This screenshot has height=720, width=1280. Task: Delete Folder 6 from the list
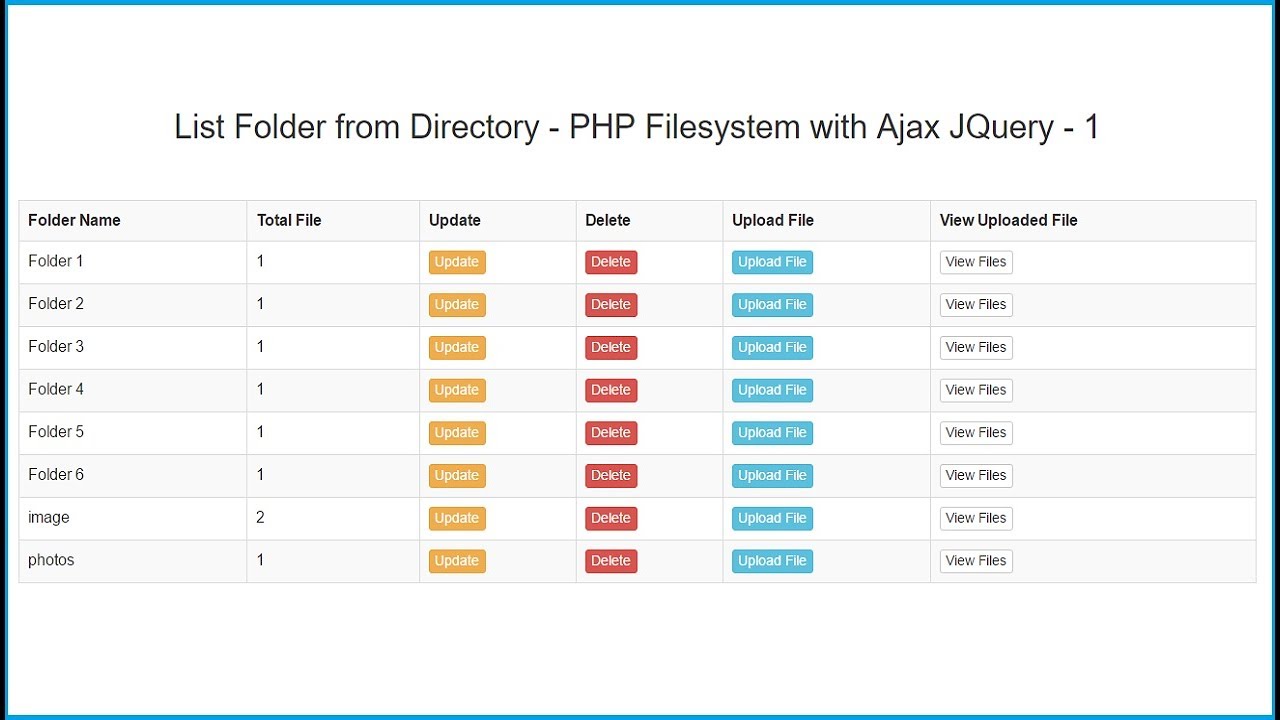(x=610, y=476)
